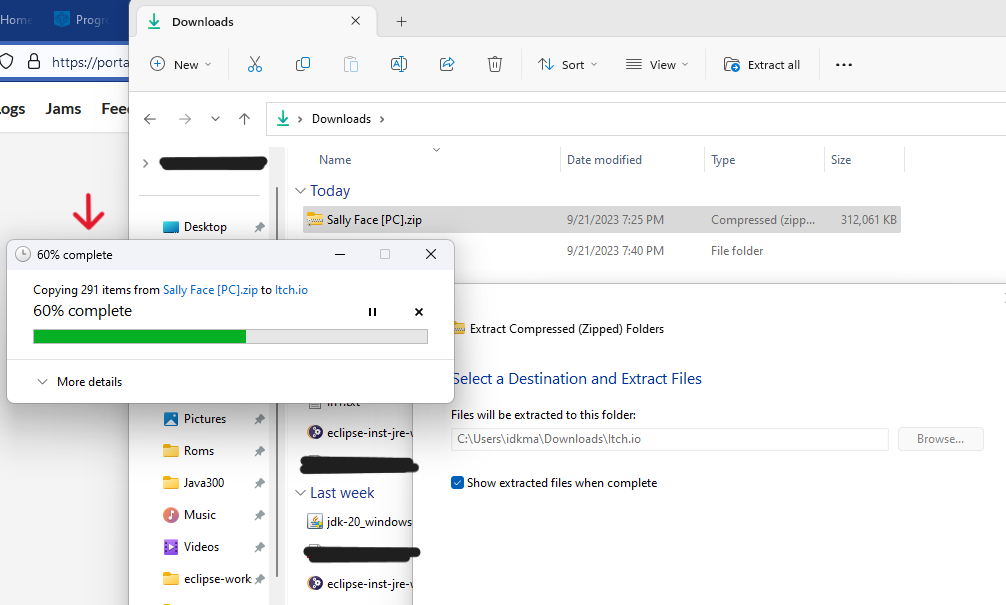Unpin the Desktop pin icon
The height and width of the screenshot is (605, 1006).
259,227
